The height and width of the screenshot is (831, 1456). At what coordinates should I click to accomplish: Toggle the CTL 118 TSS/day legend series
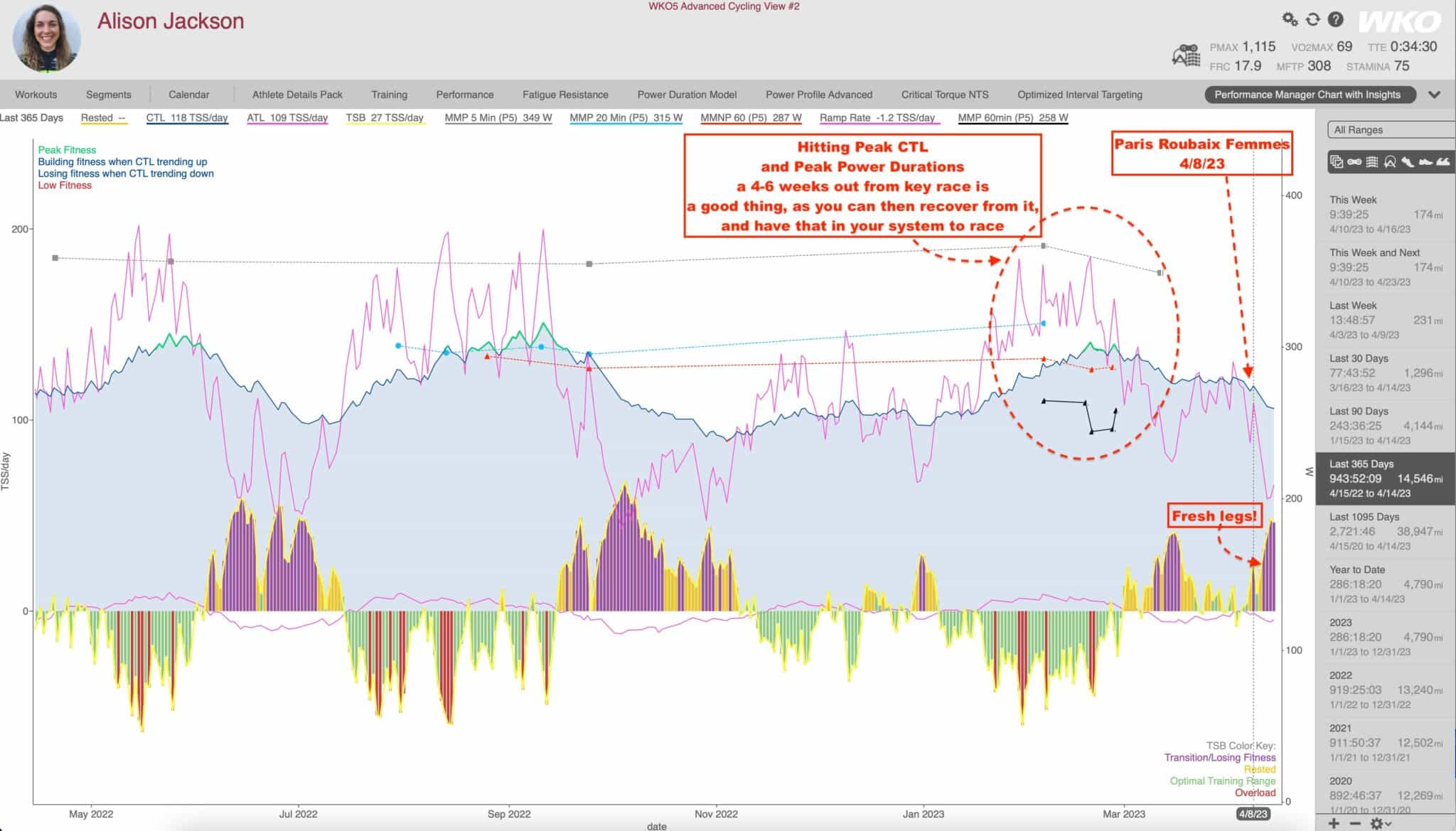pyautogui.click(x=187, y=118)
